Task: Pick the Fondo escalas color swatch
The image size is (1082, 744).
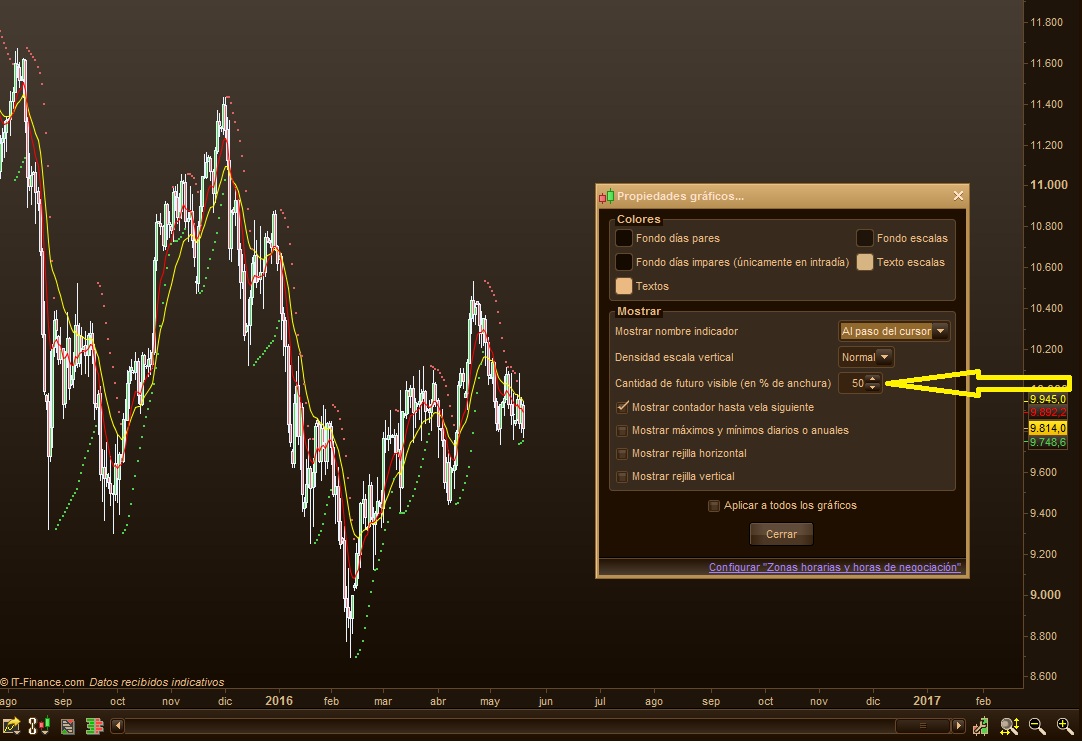Action: tap(865, 238)
